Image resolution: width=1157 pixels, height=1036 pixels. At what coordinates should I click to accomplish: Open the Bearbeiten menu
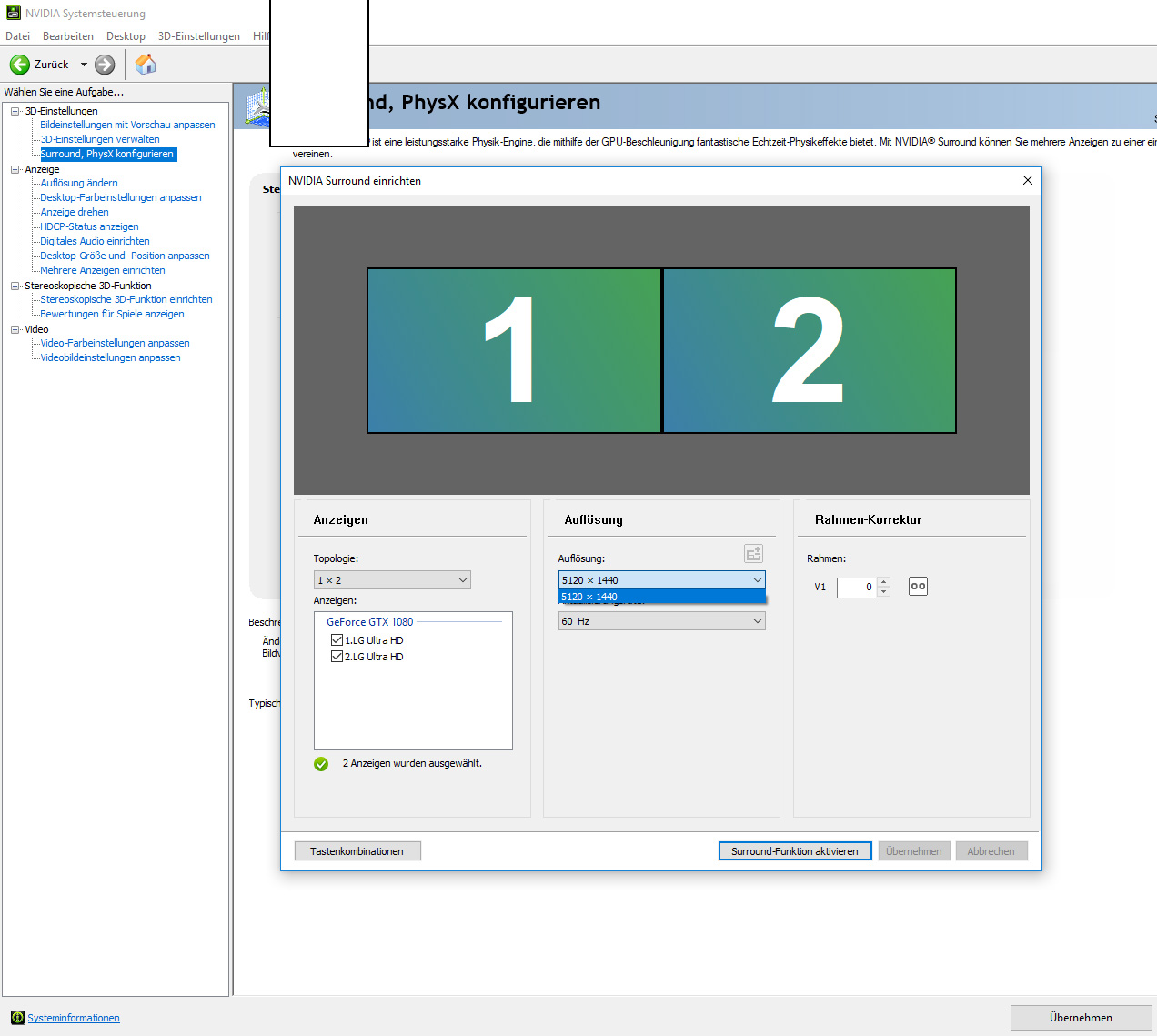click(68, 36)
